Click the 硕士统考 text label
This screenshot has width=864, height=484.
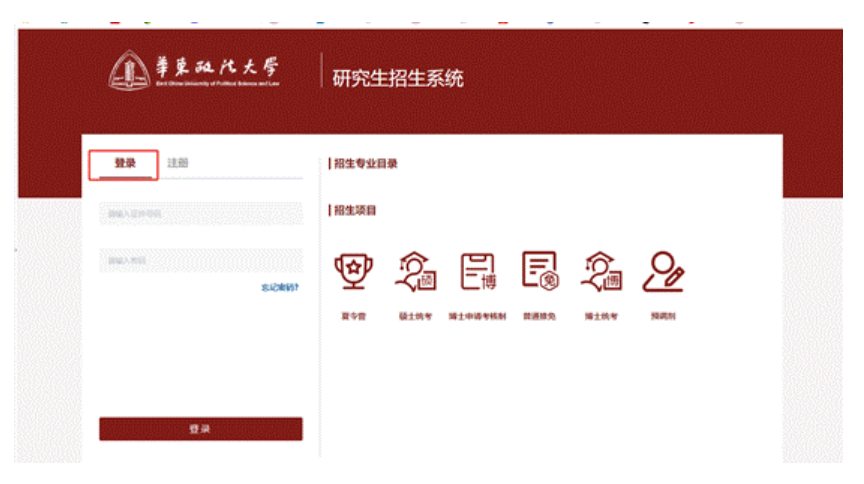(x=415, y=316)
